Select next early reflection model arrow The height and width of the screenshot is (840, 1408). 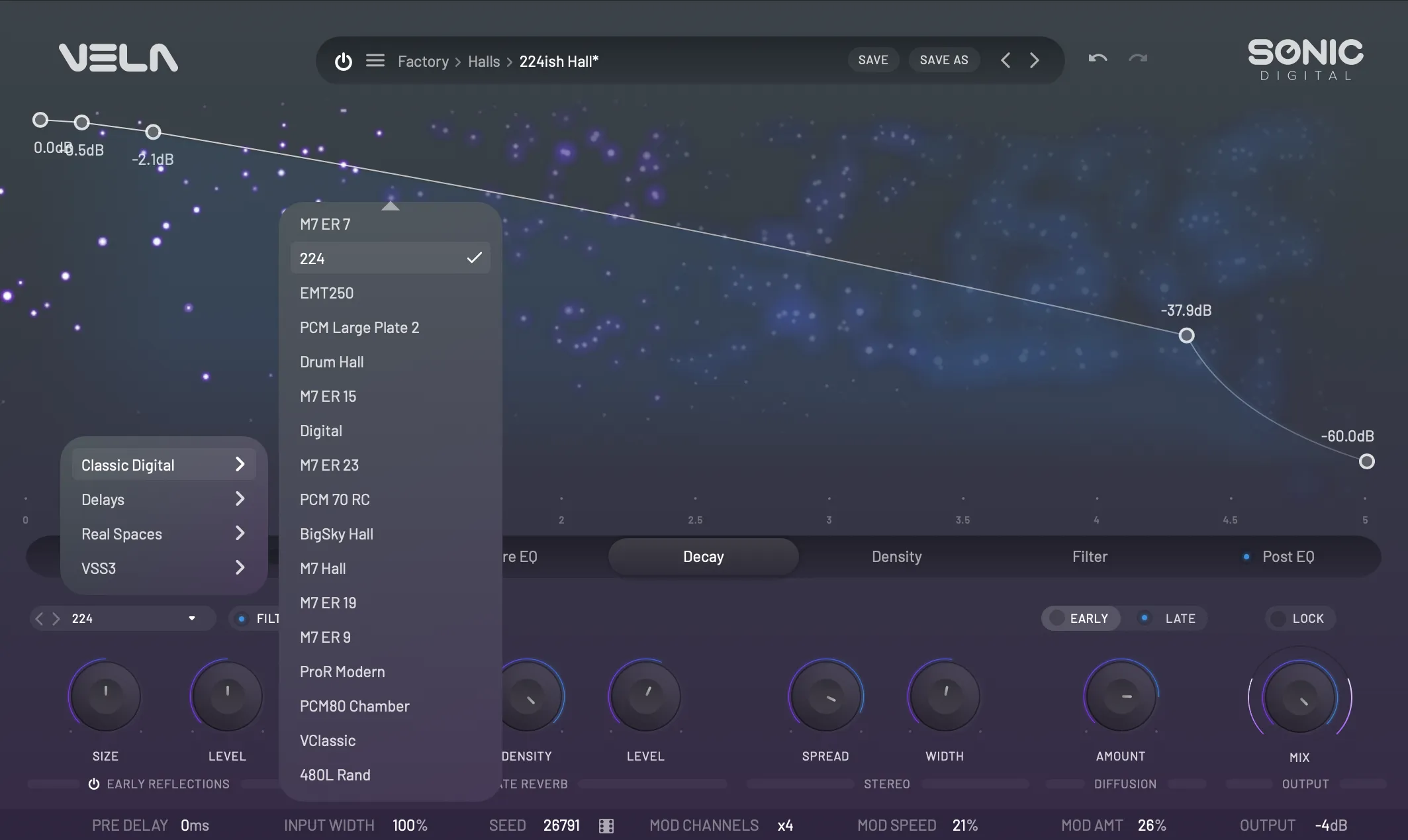click(56, 618)
